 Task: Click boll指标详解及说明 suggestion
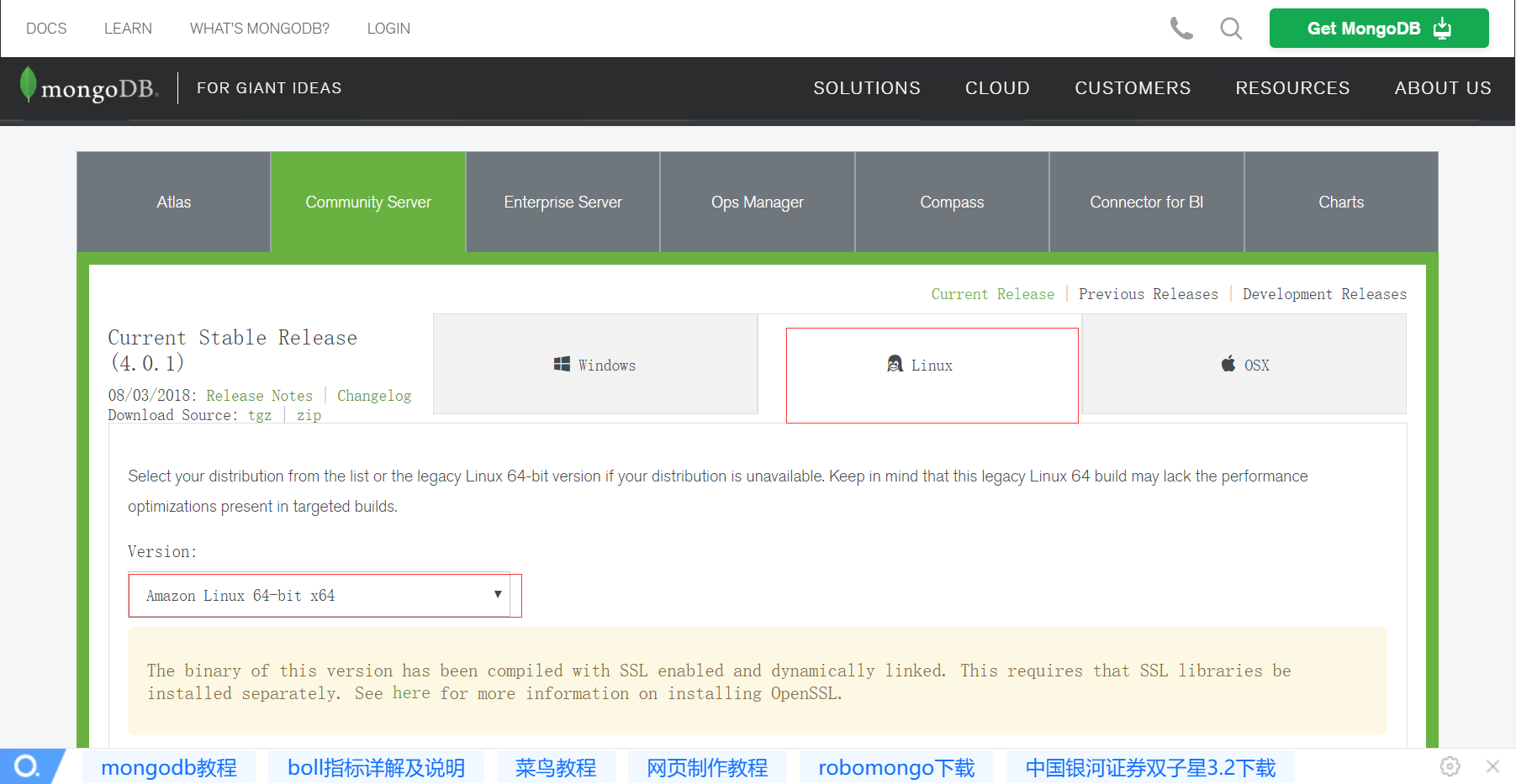coord(376,767)
